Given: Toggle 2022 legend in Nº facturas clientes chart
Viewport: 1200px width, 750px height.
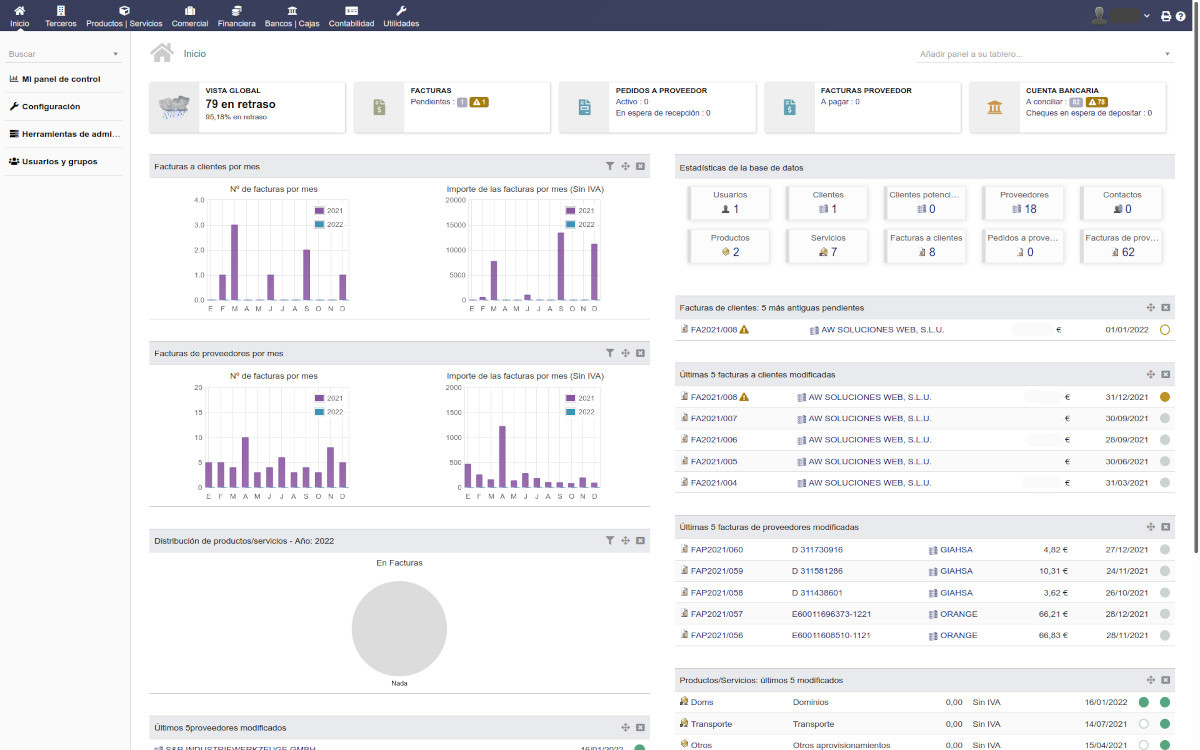Looking at the screenshot, I should pyautogui.click(x=329, y=225).
